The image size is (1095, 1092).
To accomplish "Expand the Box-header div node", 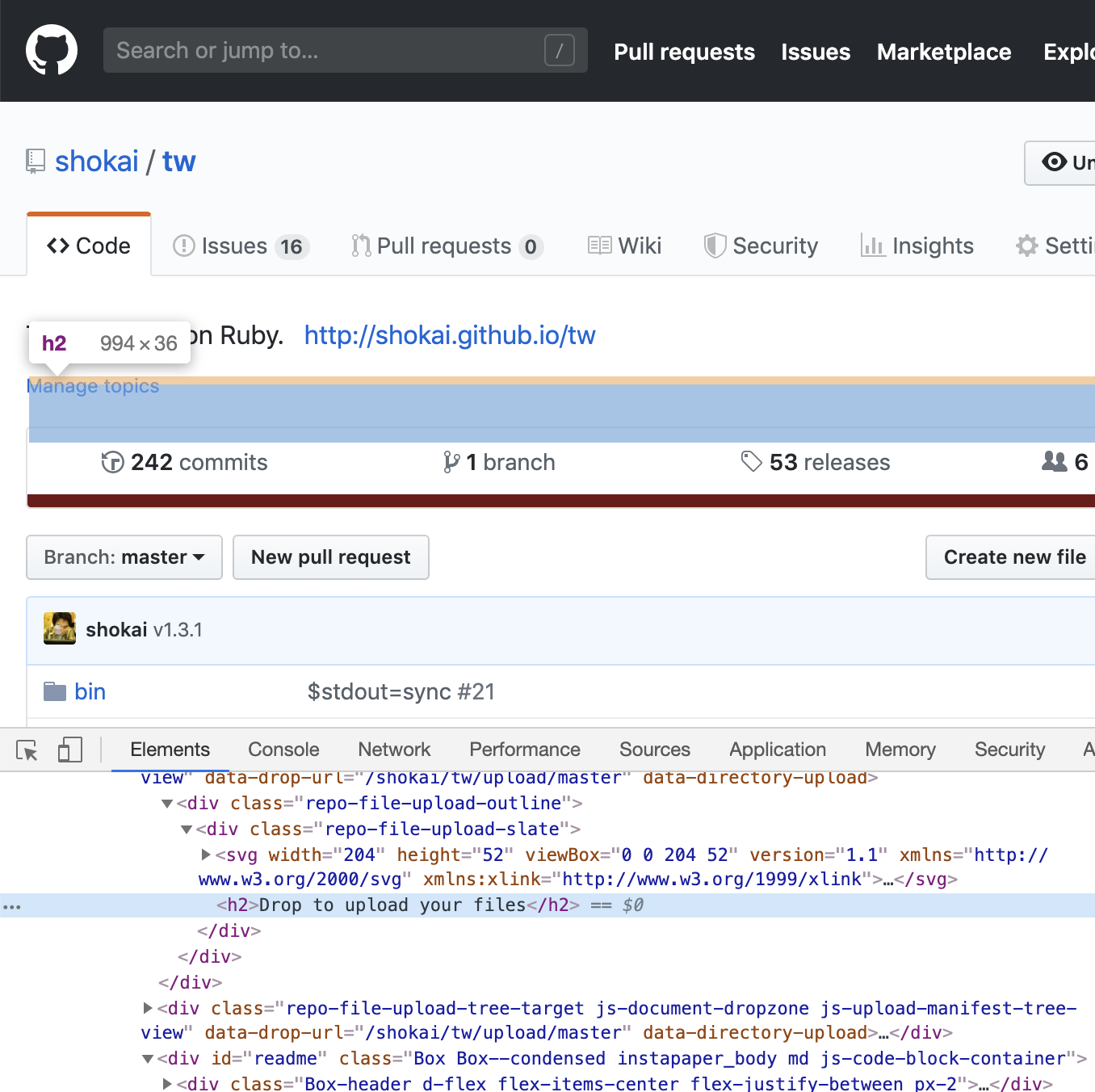I will (x=167, y=1084).
